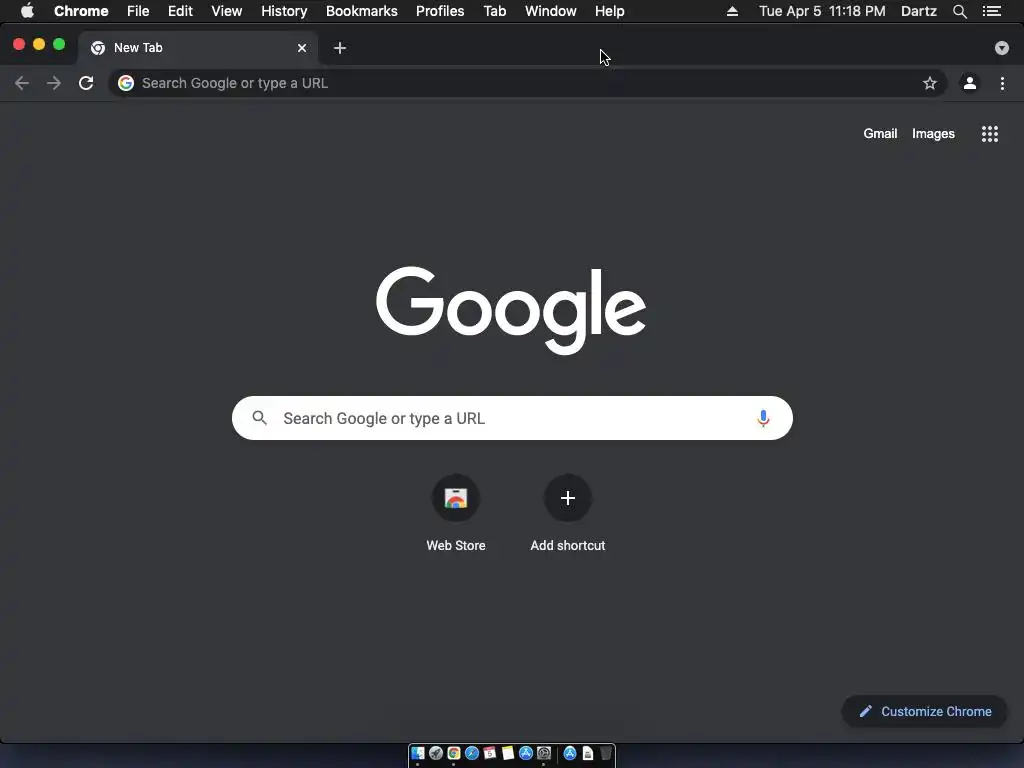1024x768 pixels.
Task: Click the Chrome icon in the Dock
Action: coord(454,753)
